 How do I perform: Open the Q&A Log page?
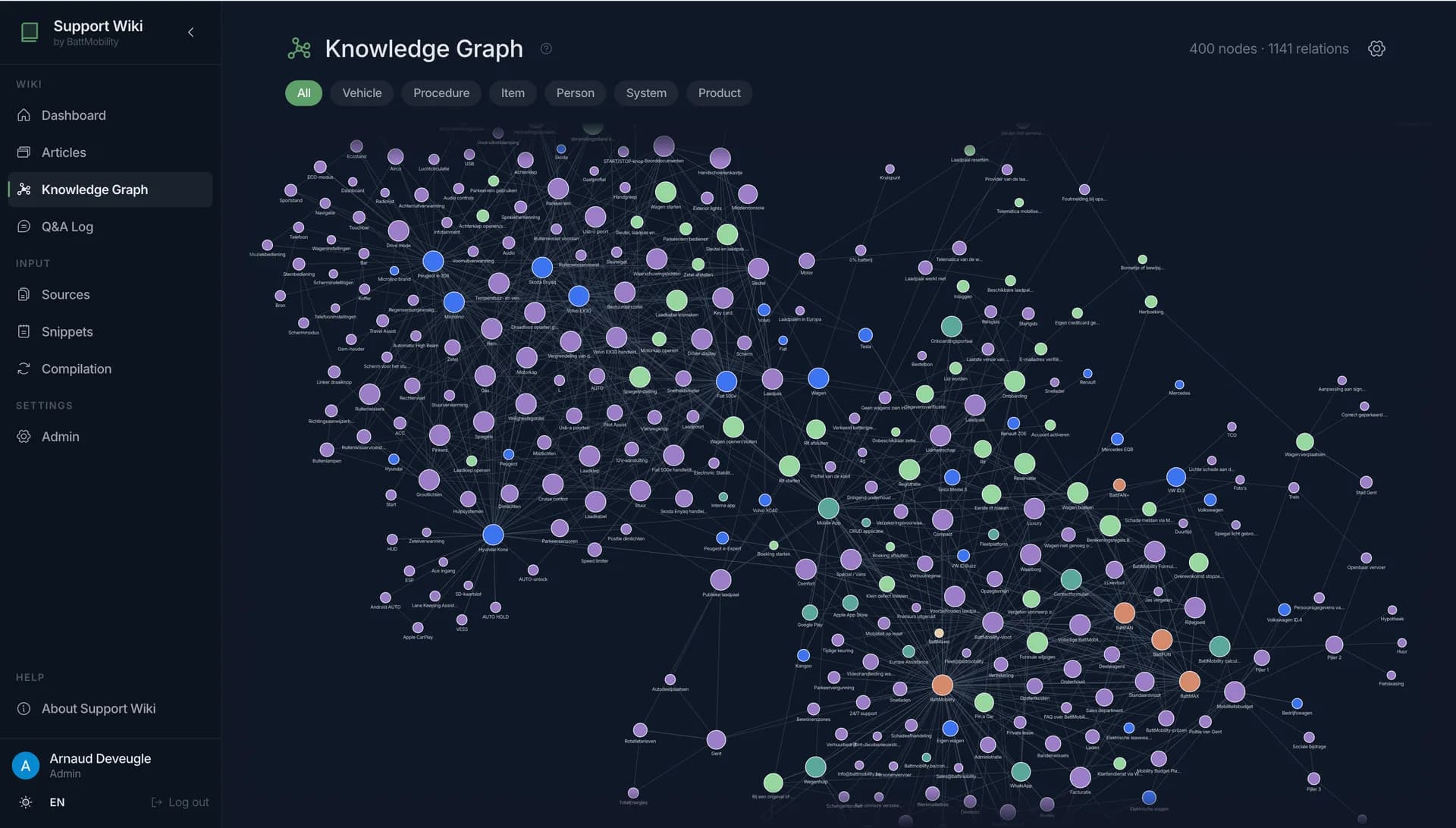(111, 227)
